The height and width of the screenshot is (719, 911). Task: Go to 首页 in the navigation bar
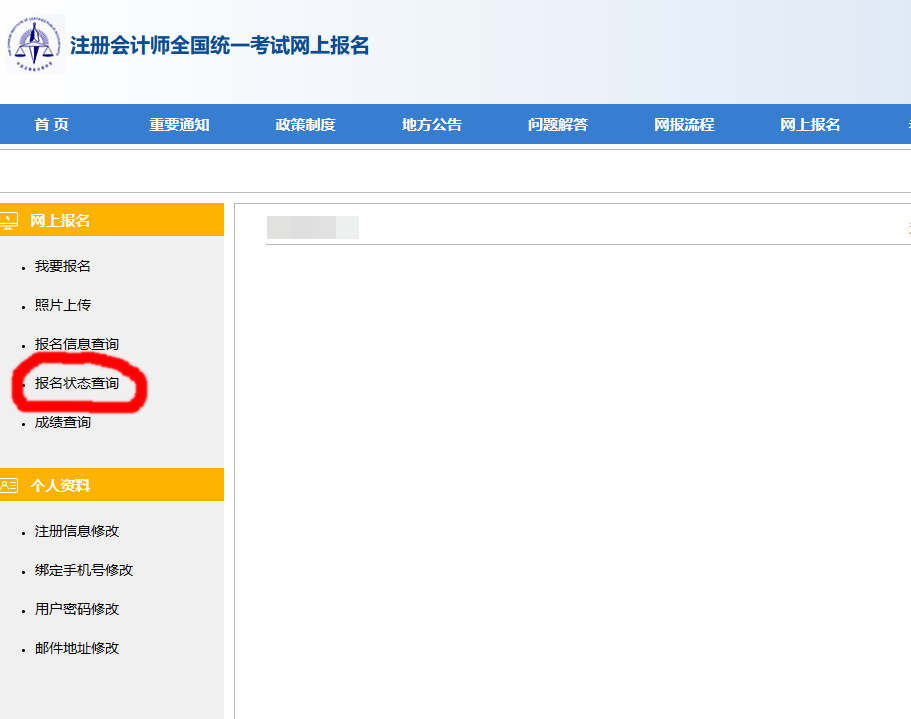click(x=52, y=125)
